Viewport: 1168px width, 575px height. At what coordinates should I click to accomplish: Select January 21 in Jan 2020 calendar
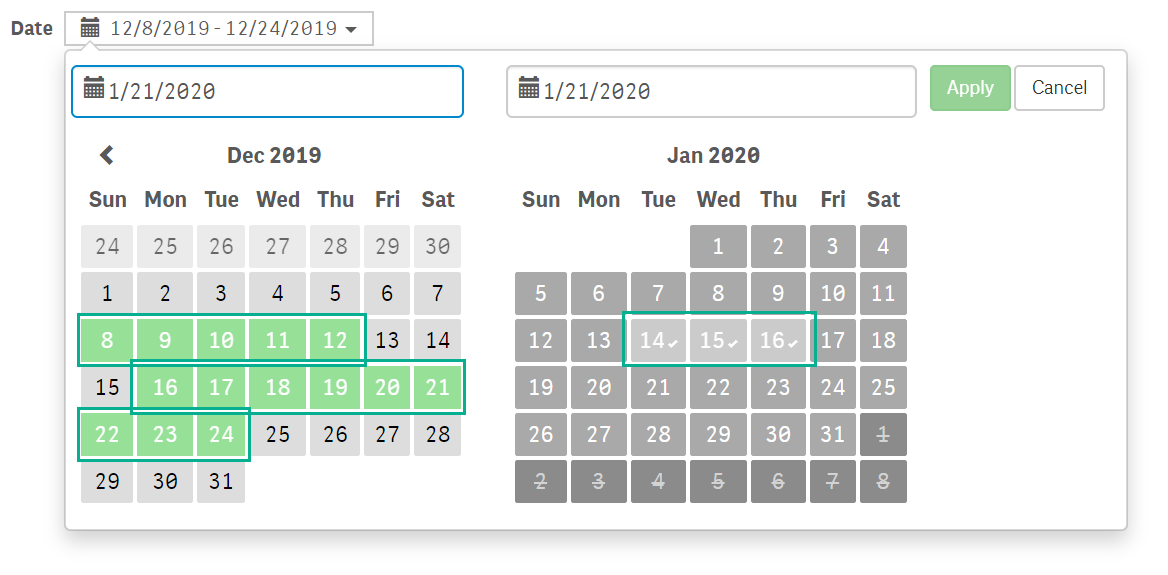tap(658, 387)
